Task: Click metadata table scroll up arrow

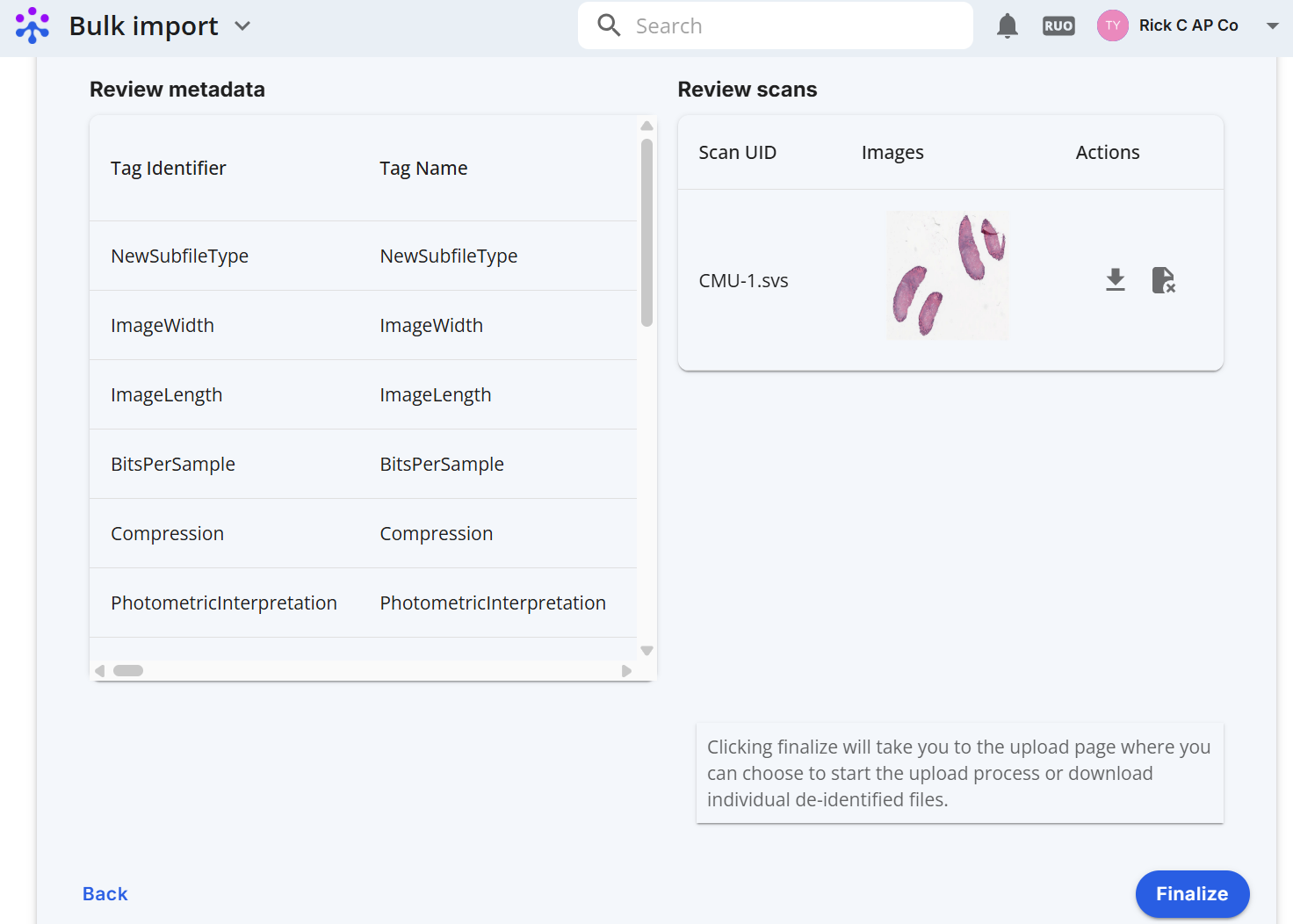Action: [647, 126]
